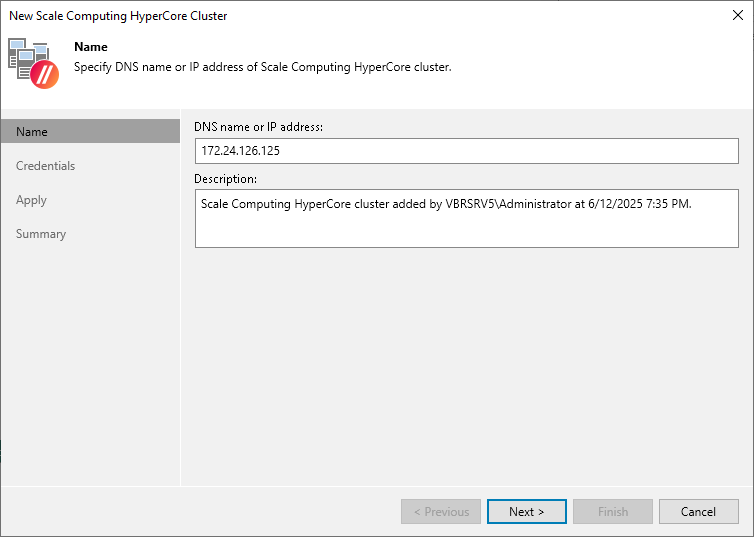Go to the Credentials wizard step
The width and height of the screenshot is (754, 537).
click(46, 166)
